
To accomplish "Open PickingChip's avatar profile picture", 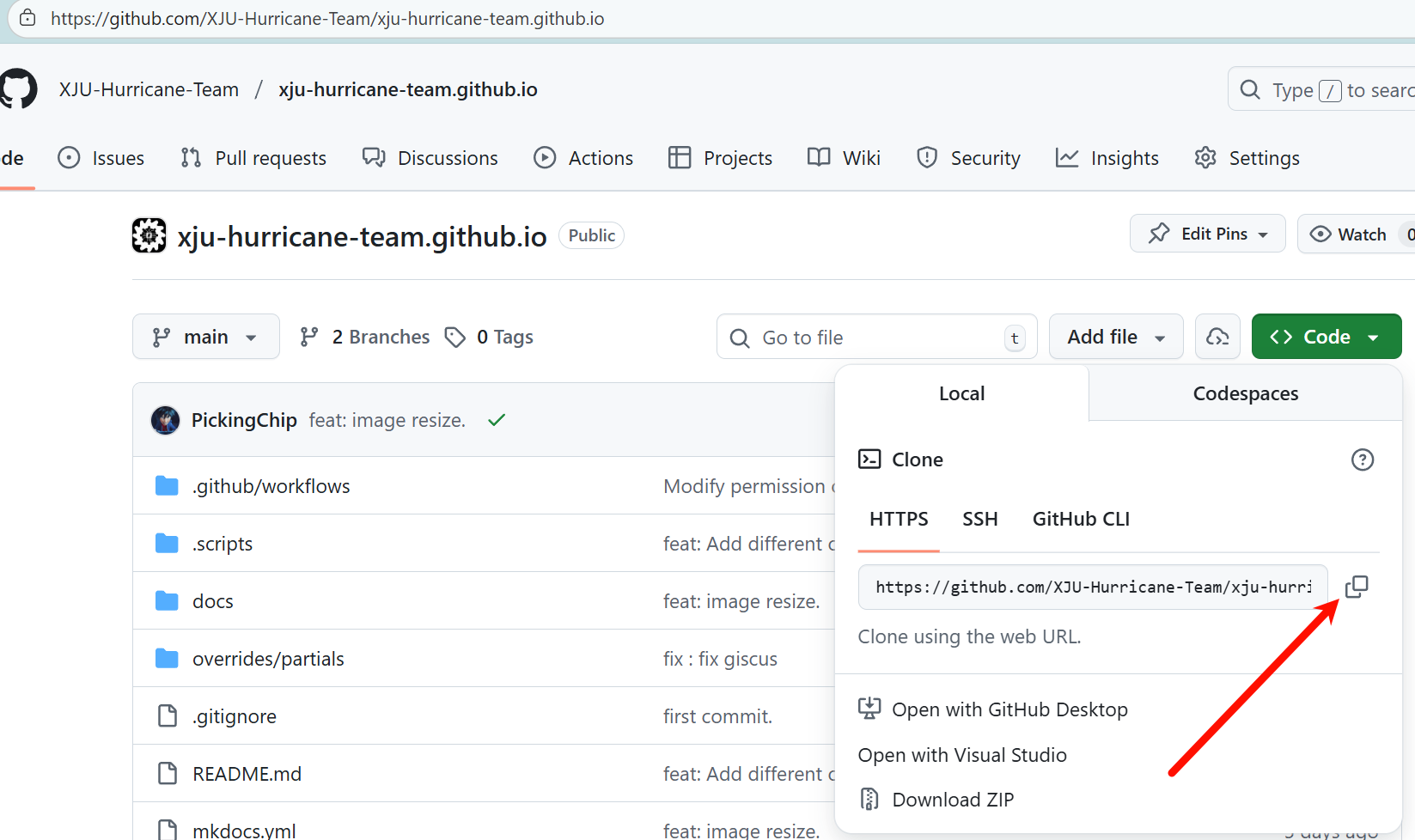I will click(x=165, y=420).
